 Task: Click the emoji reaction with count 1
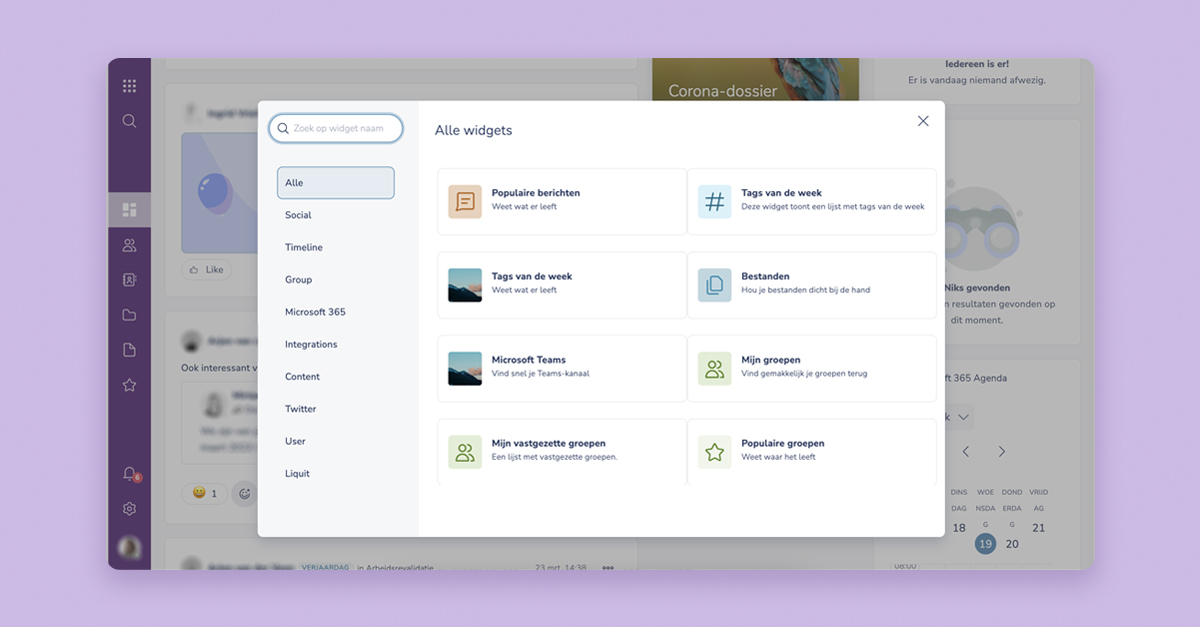pyautogui.click(x=204, y=493)
